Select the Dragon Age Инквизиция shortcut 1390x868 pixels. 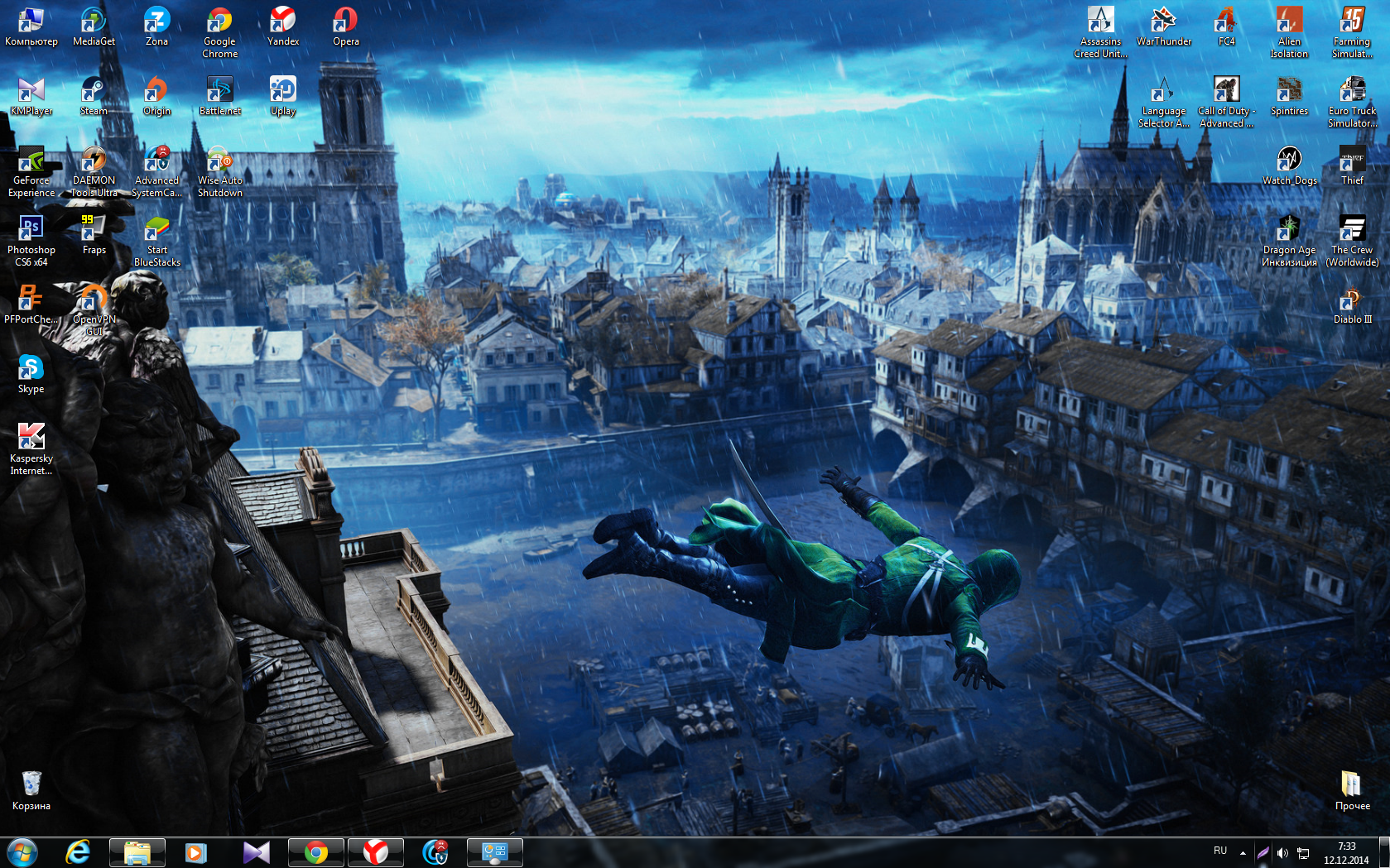(x=1289, y=241)
